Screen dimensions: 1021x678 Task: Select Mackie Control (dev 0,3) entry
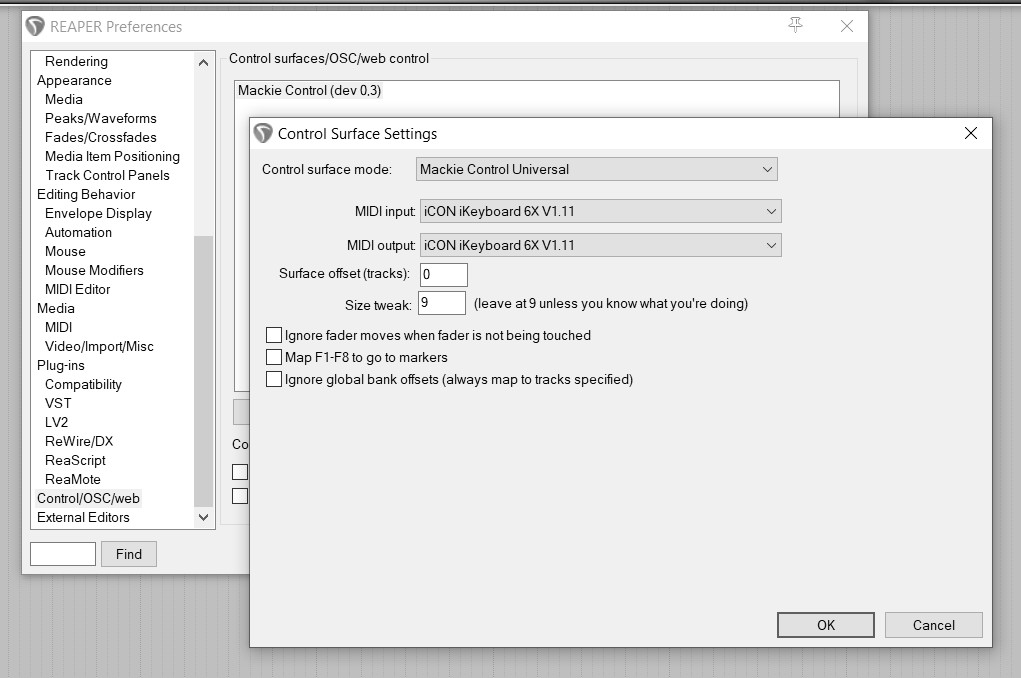pyautogui.click(x=309, y=91)
